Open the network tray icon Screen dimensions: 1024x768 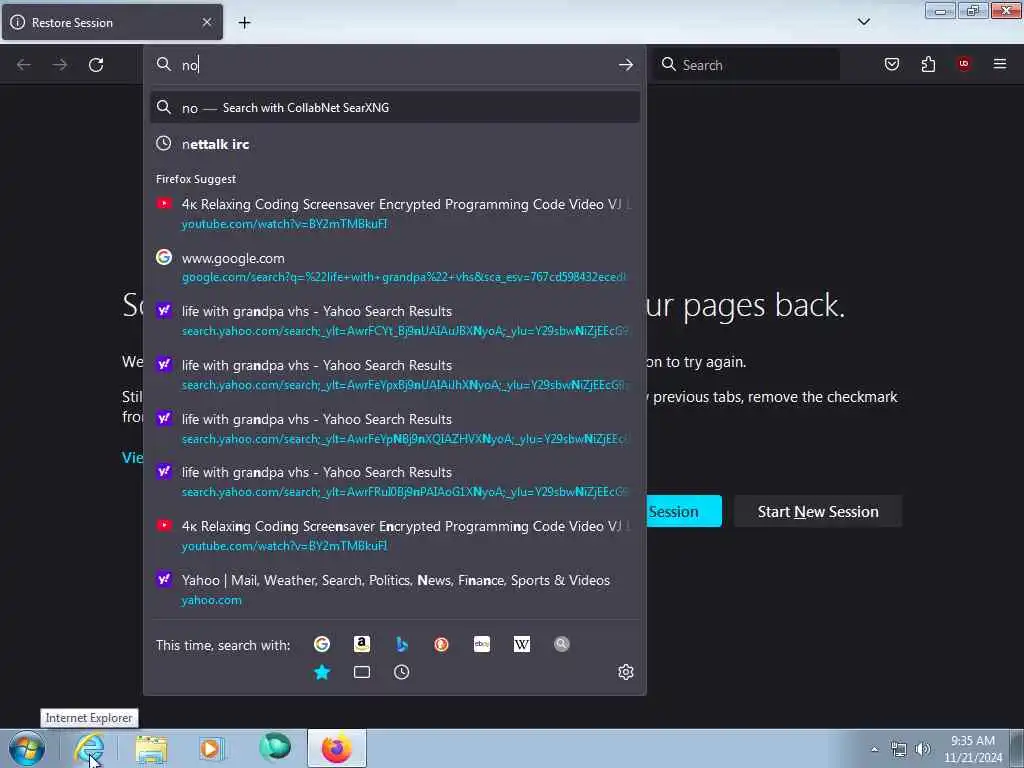[x=899, y=749]
